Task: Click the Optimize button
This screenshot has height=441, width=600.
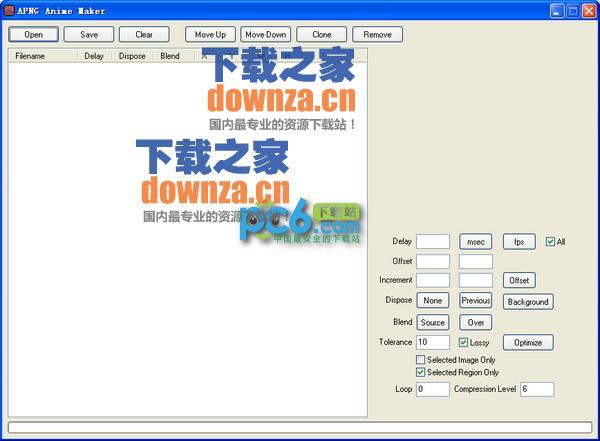Action: [528, 343]
